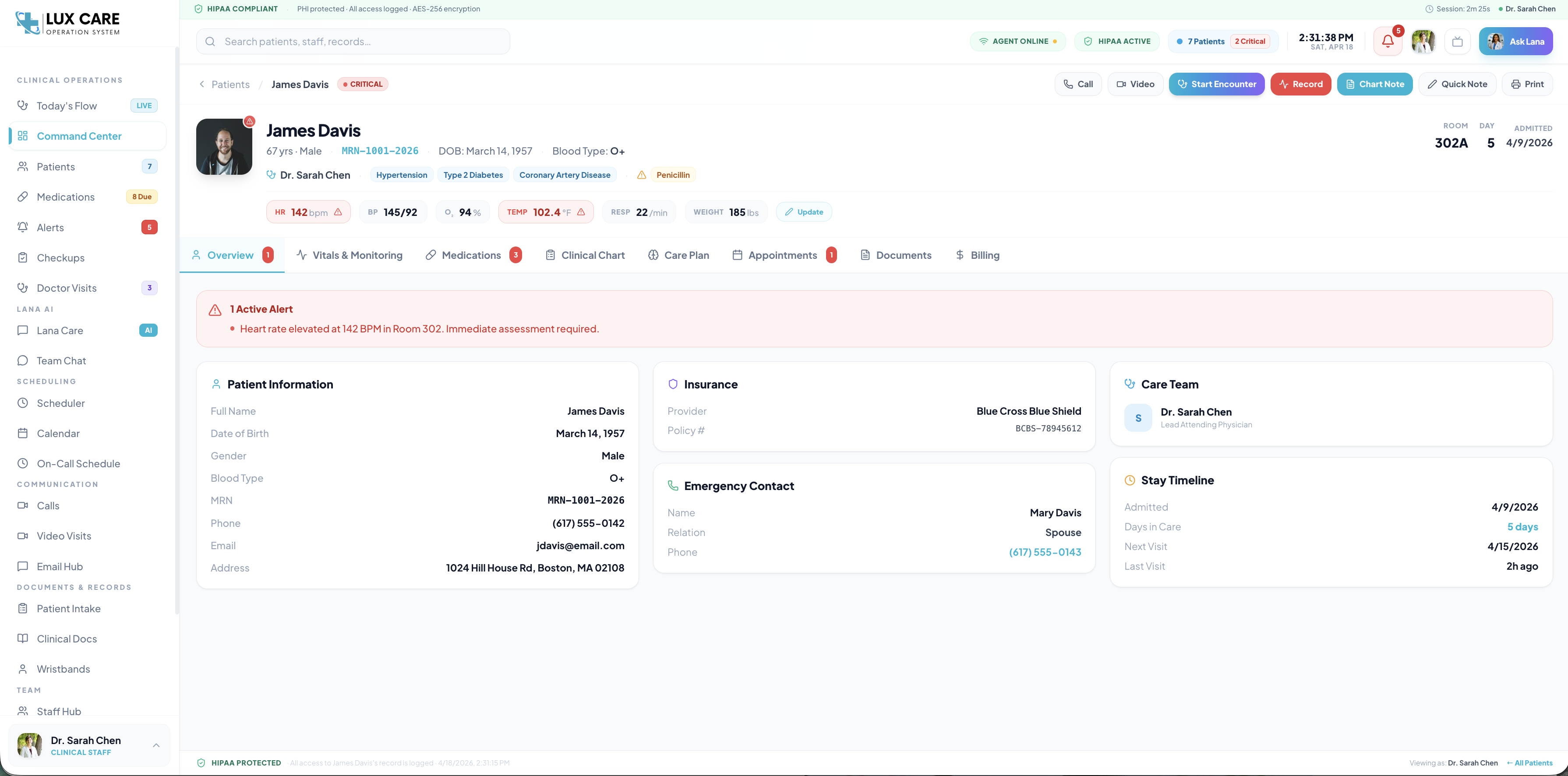Image resolution: width=1568 pixels, height=776 pixels.
Task: Switch to the Appointments tab
Action: coord(784,255)
